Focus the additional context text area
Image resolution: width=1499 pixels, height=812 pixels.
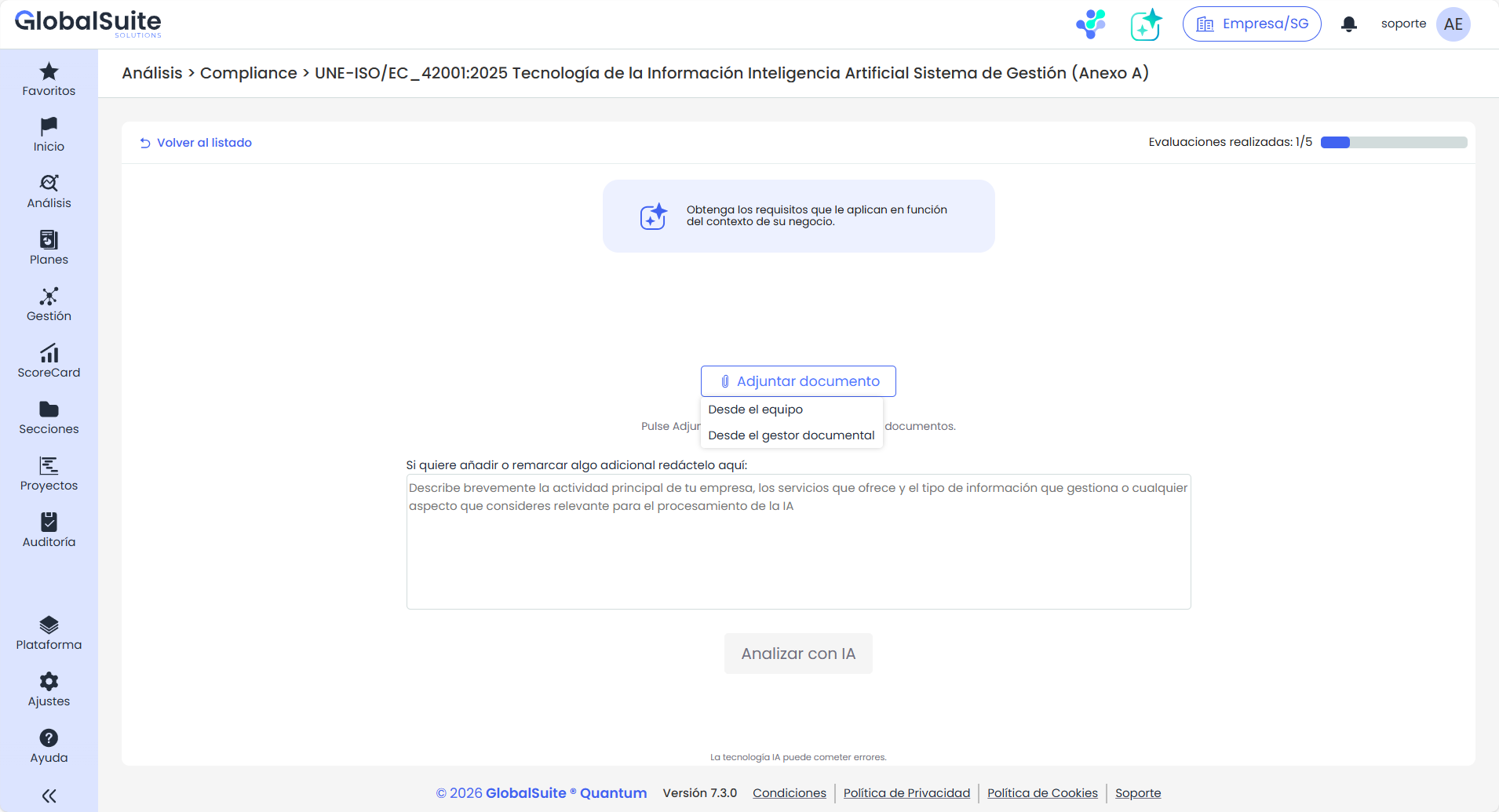coord(798,549)
